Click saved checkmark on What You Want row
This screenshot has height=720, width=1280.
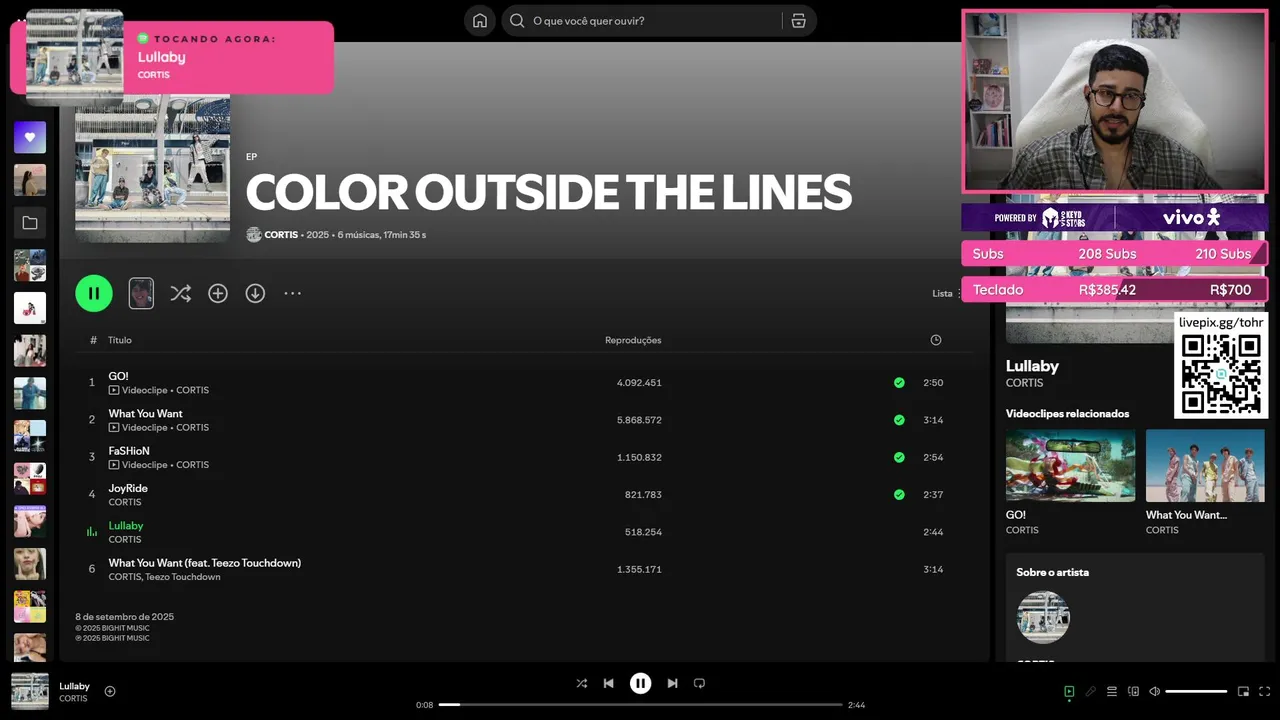pos(899,420)
